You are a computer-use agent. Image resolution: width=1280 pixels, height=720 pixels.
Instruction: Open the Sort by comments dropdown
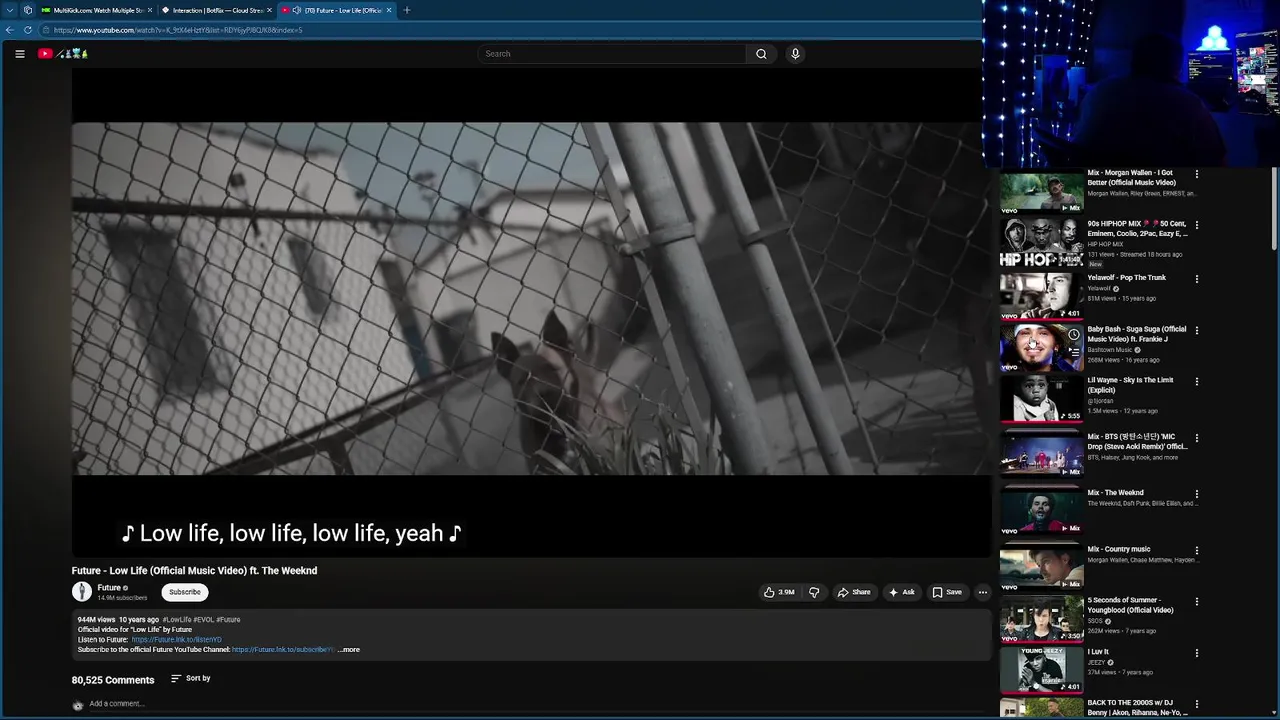[191, 678]
